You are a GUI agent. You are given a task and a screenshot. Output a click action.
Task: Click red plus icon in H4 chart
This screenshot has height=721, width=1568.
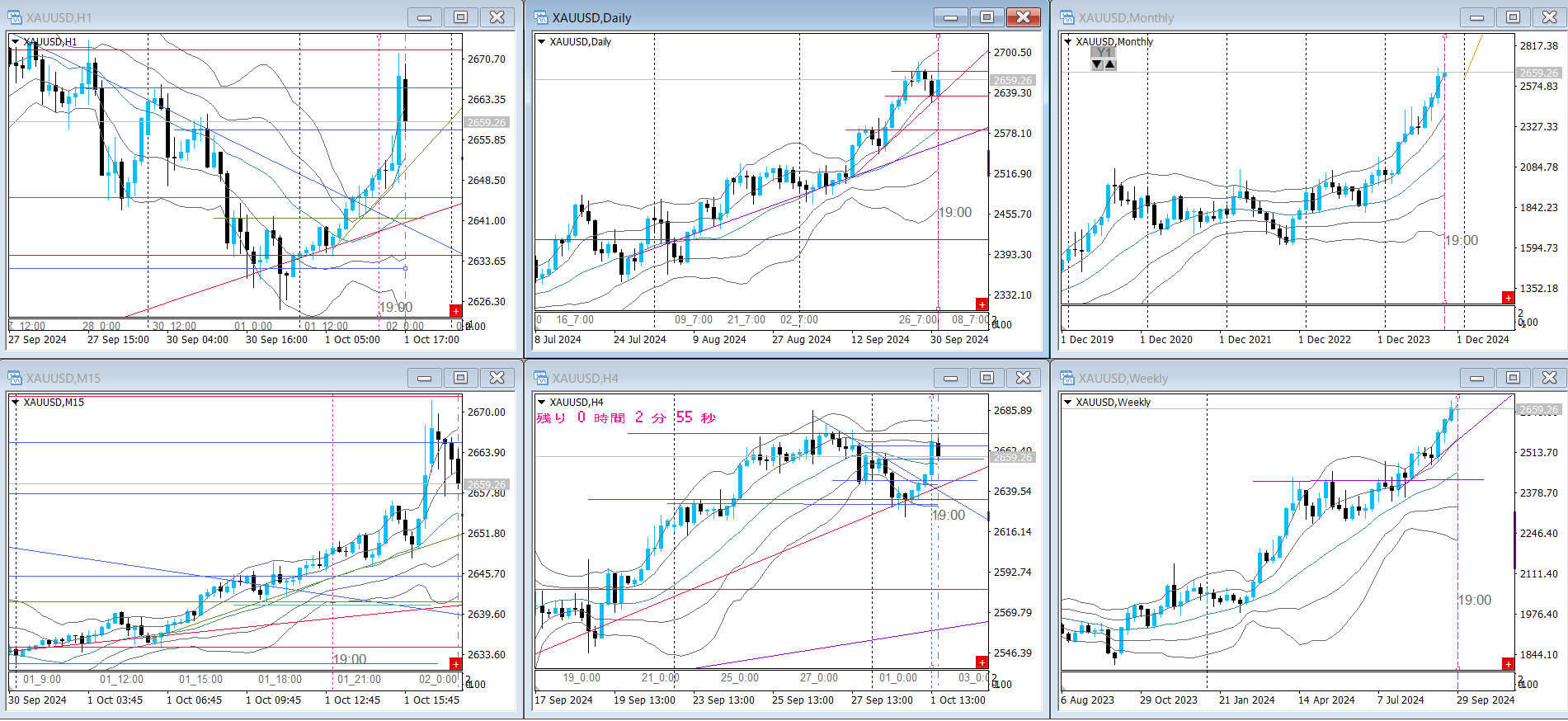tap(982, 662)
